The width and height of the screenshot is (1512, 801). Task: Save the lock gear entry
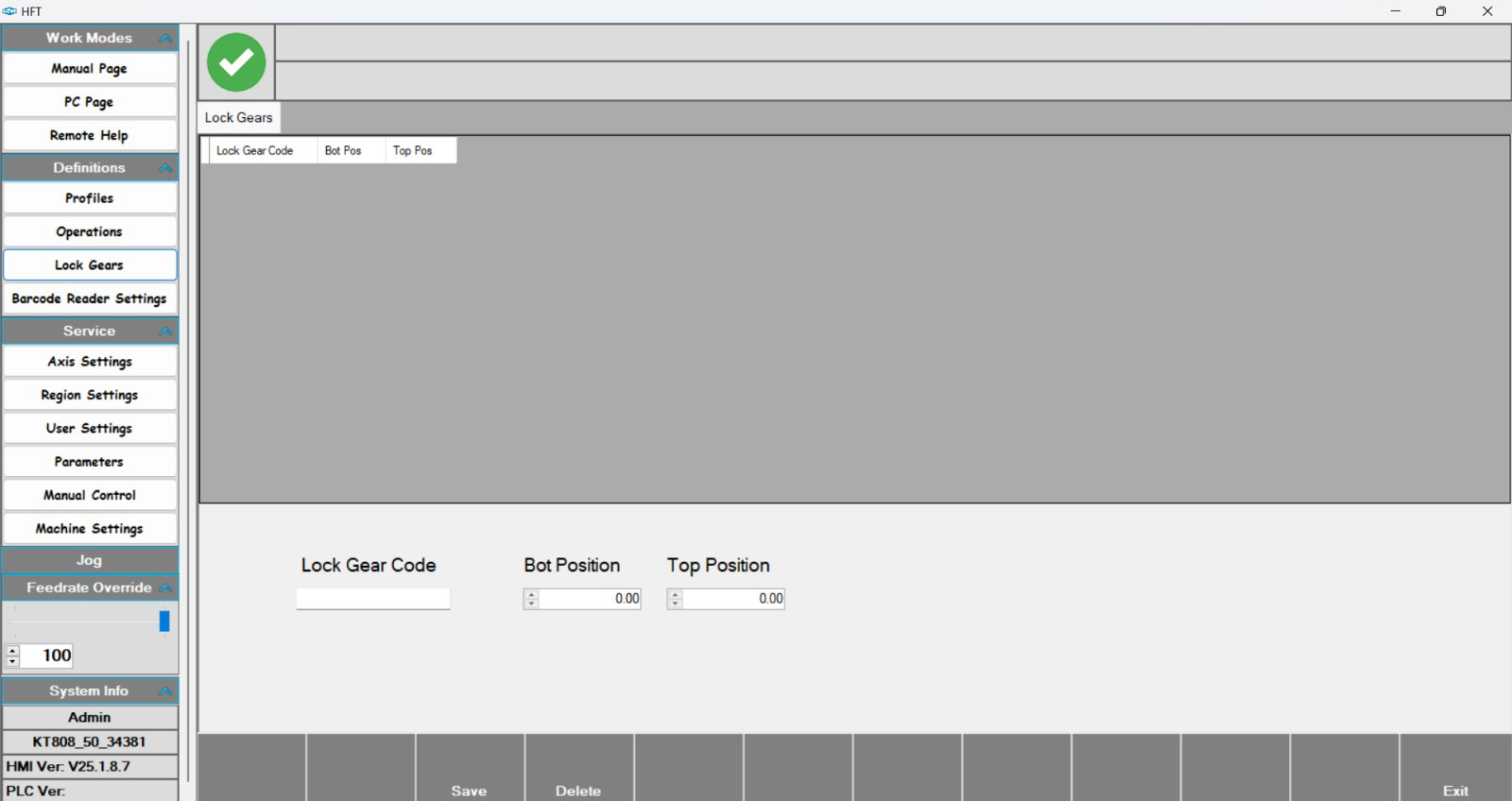click(x=470, y=769)
